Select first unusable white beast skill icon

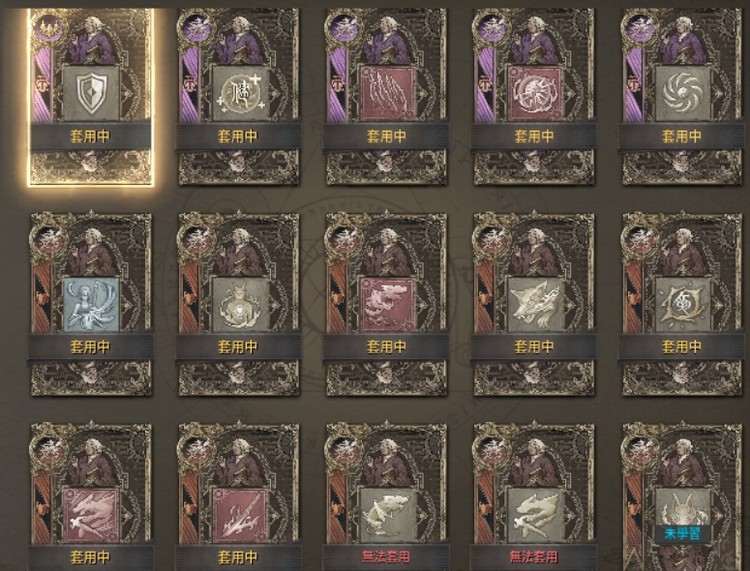point(387,516)
